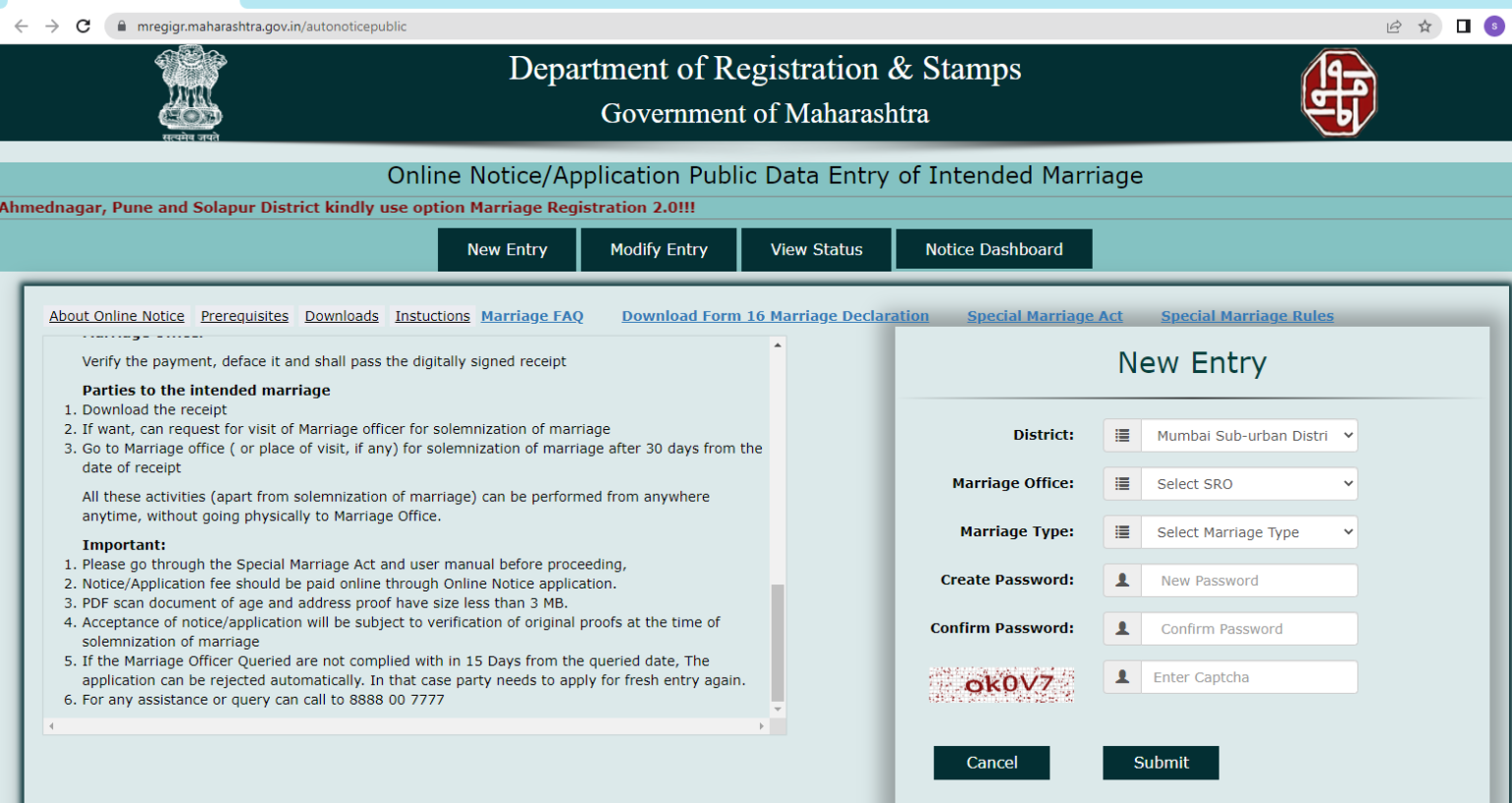
Task: Open the Notice Dashboard section
Action: click(993, 249)
